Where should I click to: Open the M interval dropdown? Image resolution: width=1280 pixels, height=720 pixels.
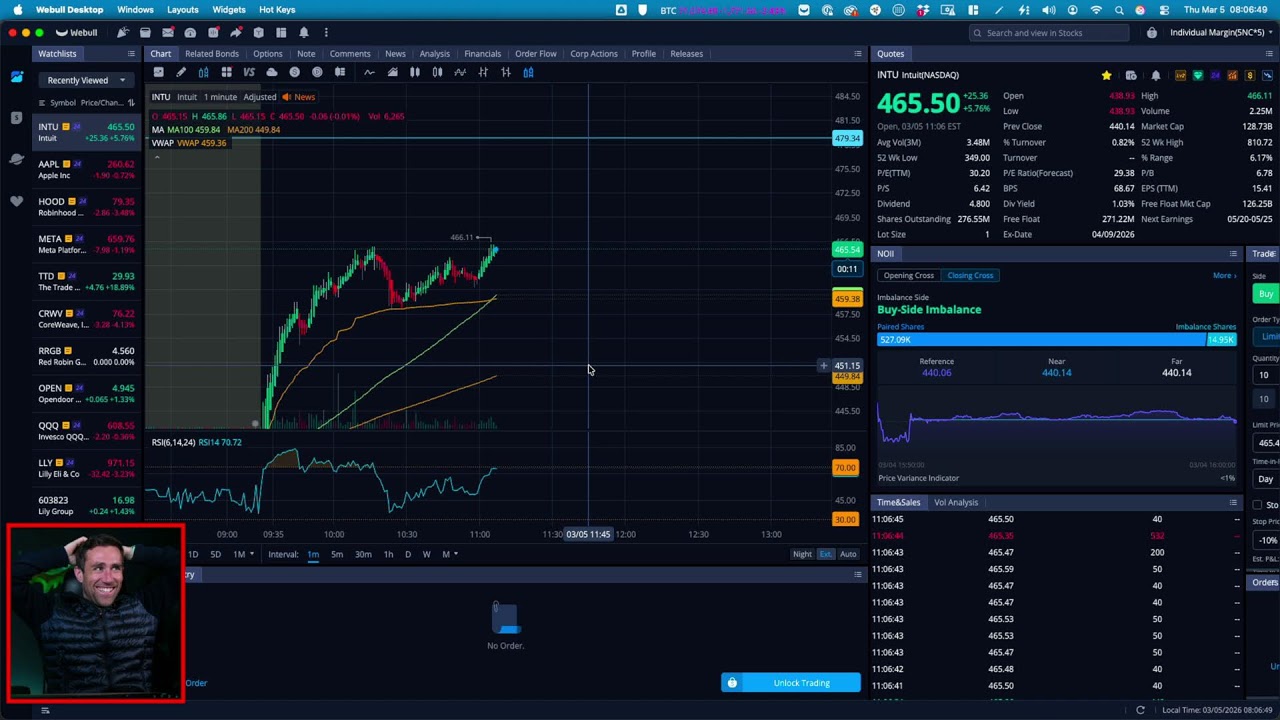click(x=449, y=554)
